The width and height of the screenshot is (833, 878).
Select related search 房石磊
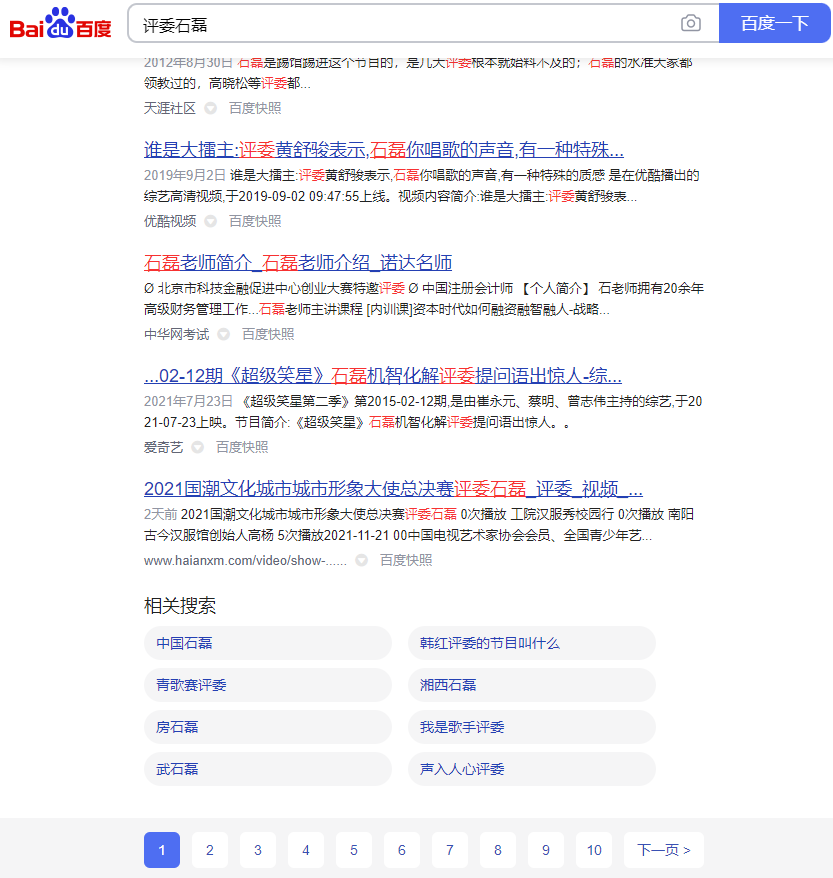(x=268, y=727)
